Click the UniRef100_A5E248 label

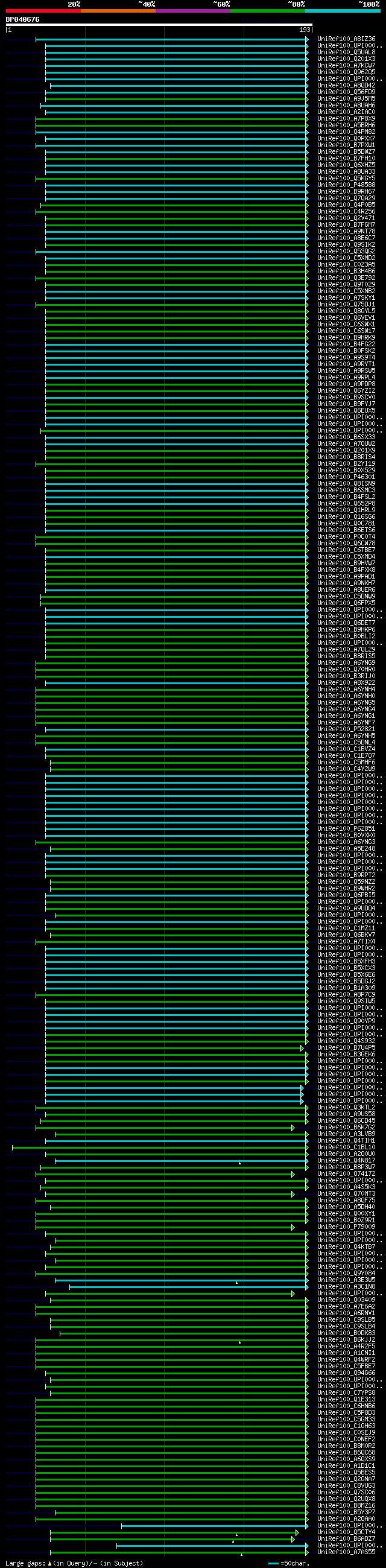[346, 848]
